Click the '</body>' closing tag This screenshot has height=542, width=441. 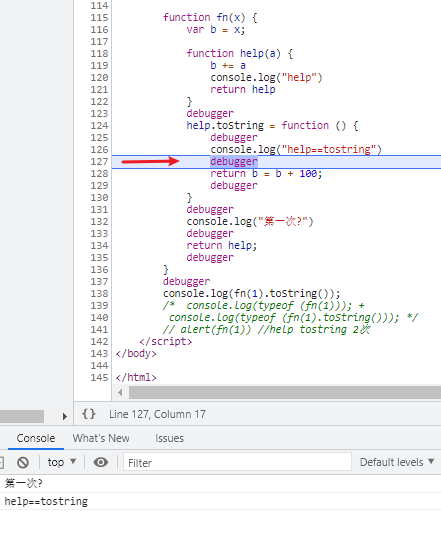click(x=136, y=354)
